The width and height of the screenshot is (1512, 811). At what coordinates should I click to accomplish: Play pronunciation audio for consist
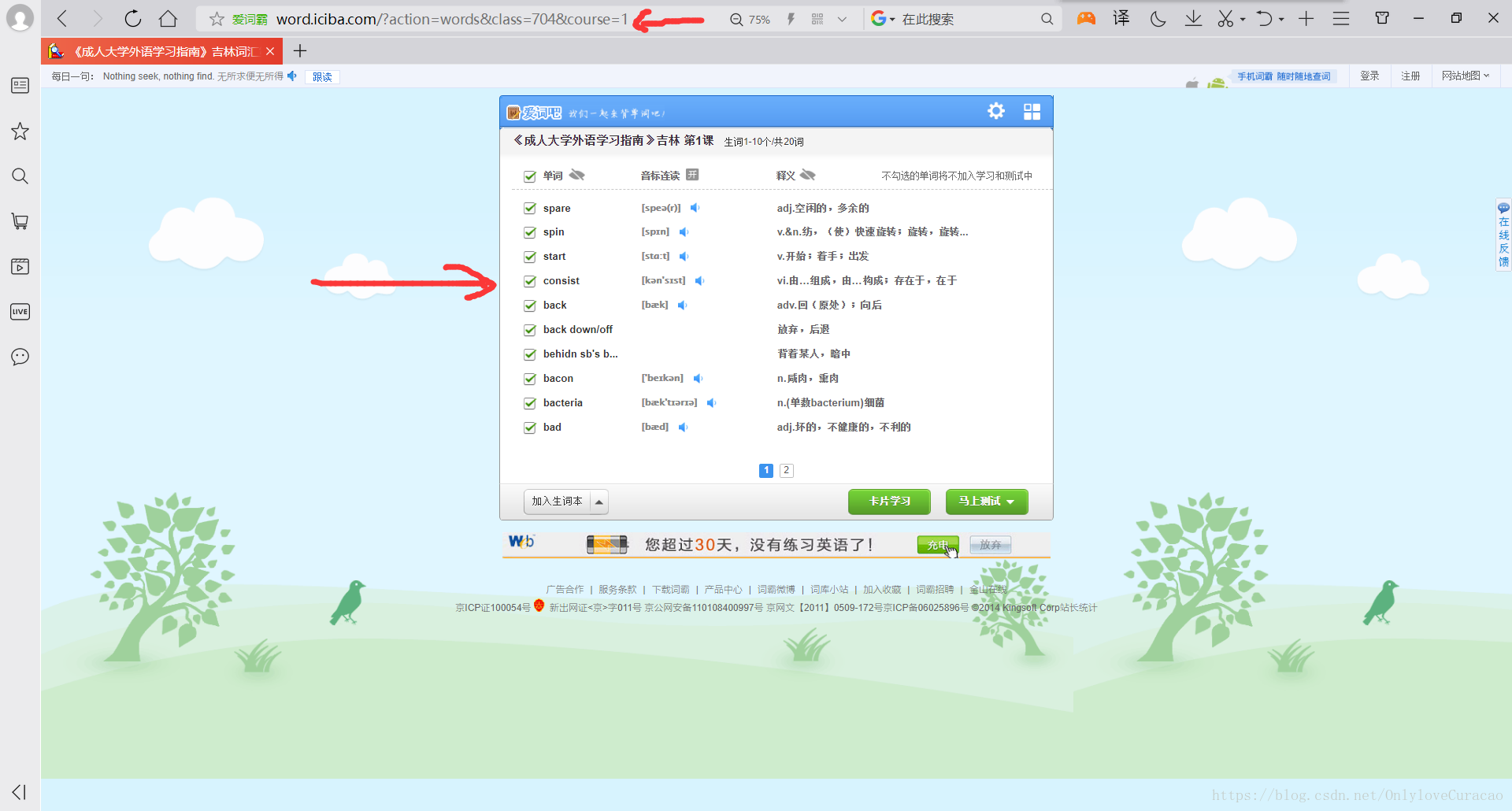click(x=699, y=281)
